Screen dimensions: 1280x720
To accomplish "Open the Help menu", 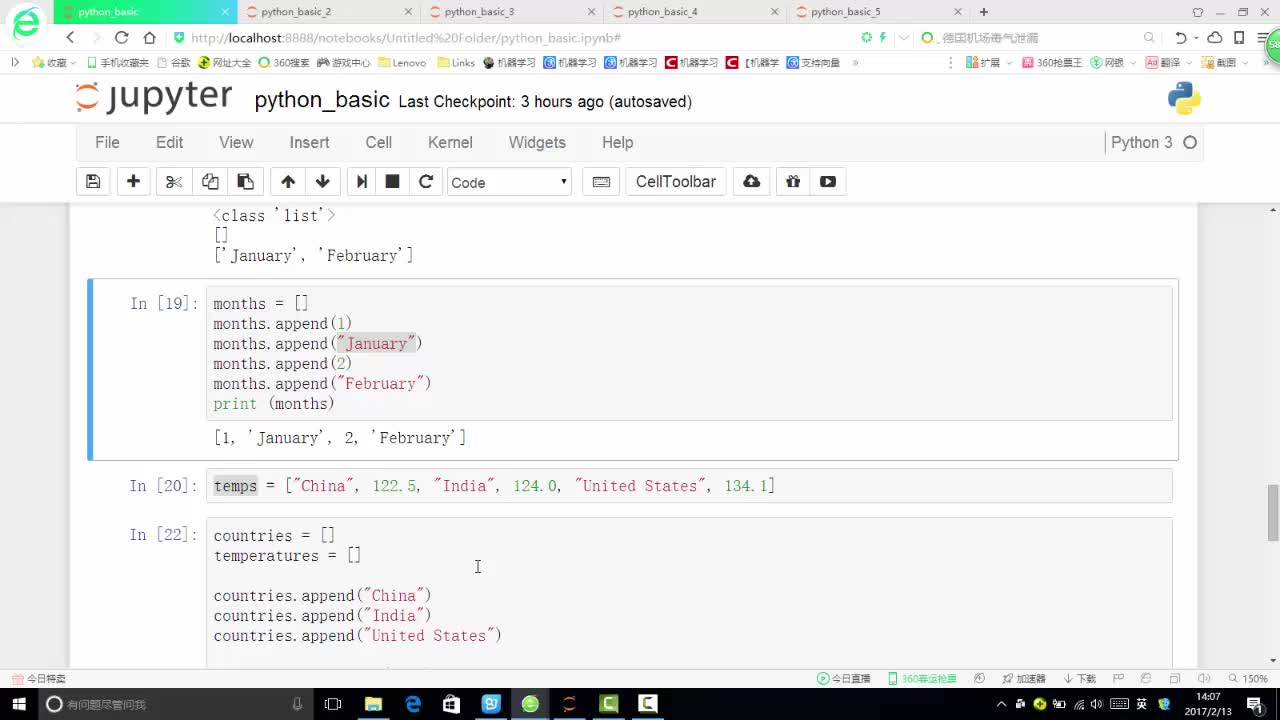I will pyautogui.click(x=617, y=142).
